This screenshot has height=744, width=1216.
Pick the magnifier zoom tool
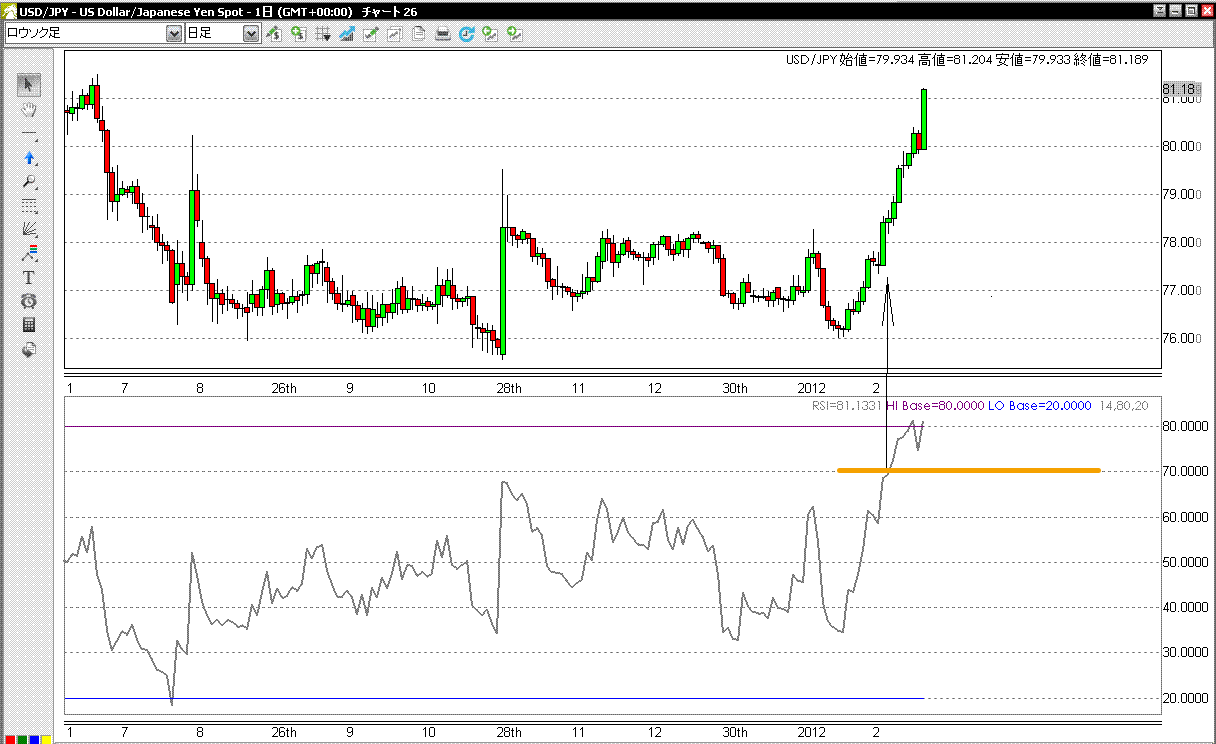[29, 182]
